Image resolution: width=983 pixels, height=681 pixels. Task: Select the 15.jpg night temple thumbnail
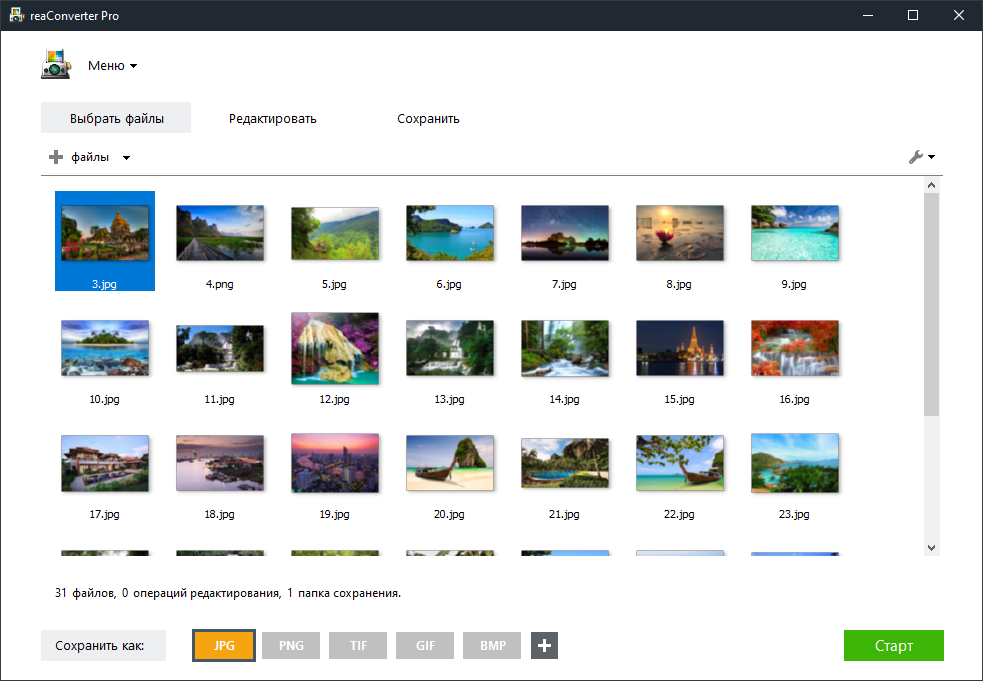[679, 348]
